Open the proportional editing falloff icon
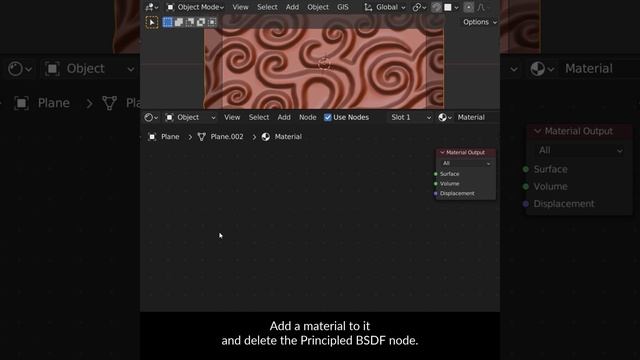Screen dimensions: 640x360 [x=482, y=7]
